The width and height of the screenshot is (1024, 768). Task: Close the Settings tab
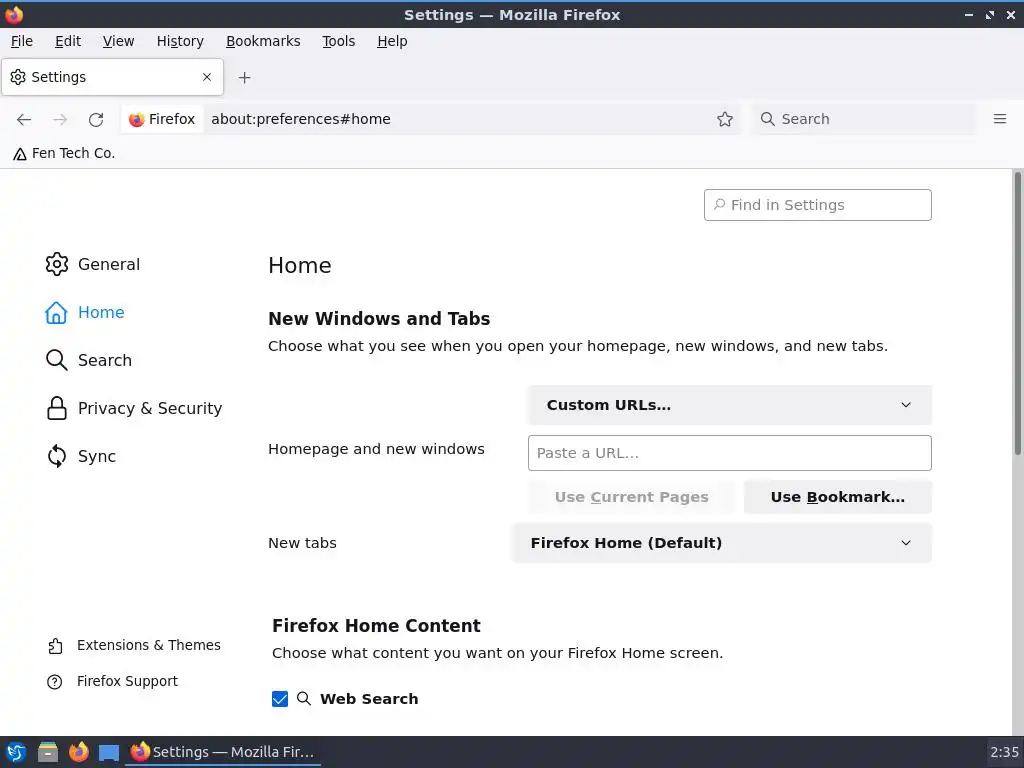207,77
